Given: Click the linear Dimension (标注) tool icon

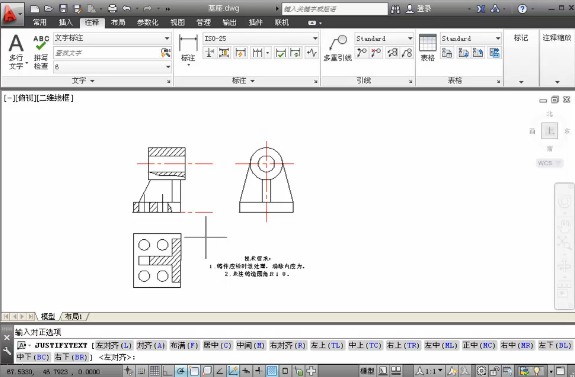Looking at the screenshot, I should tap(188, 48).
